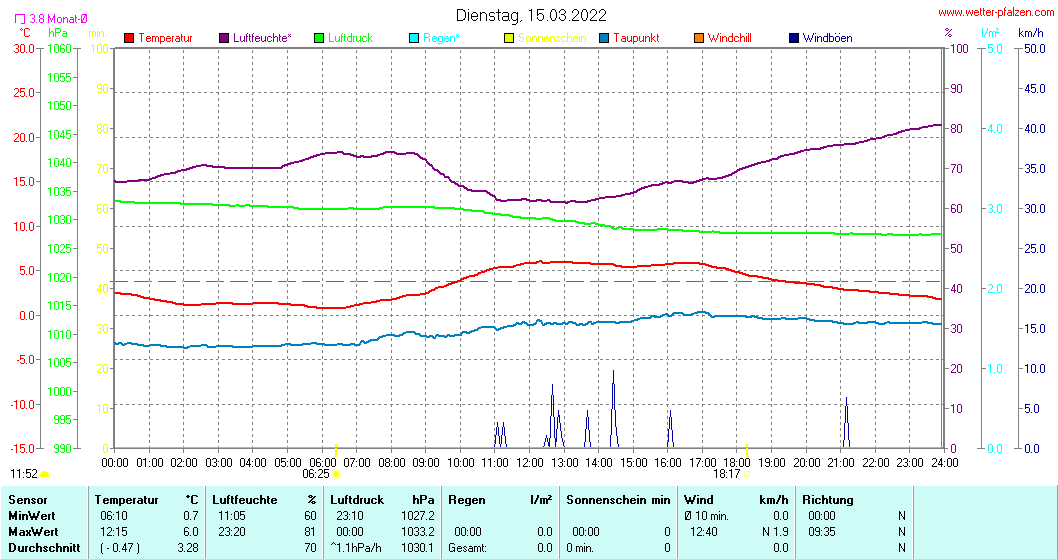Click the l/m² axis unit label at top right
The width and height of the screenshot is (1058, 559).
click(990, 32)
